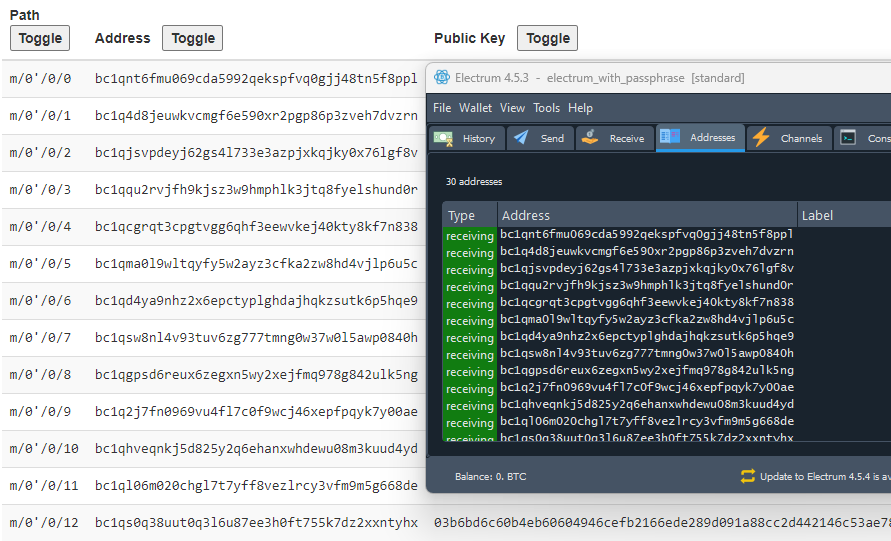The height and width of the screenshot is (541, 891).
Task: Click the Balance: 0. BTC status text
Action: [490, 477]
